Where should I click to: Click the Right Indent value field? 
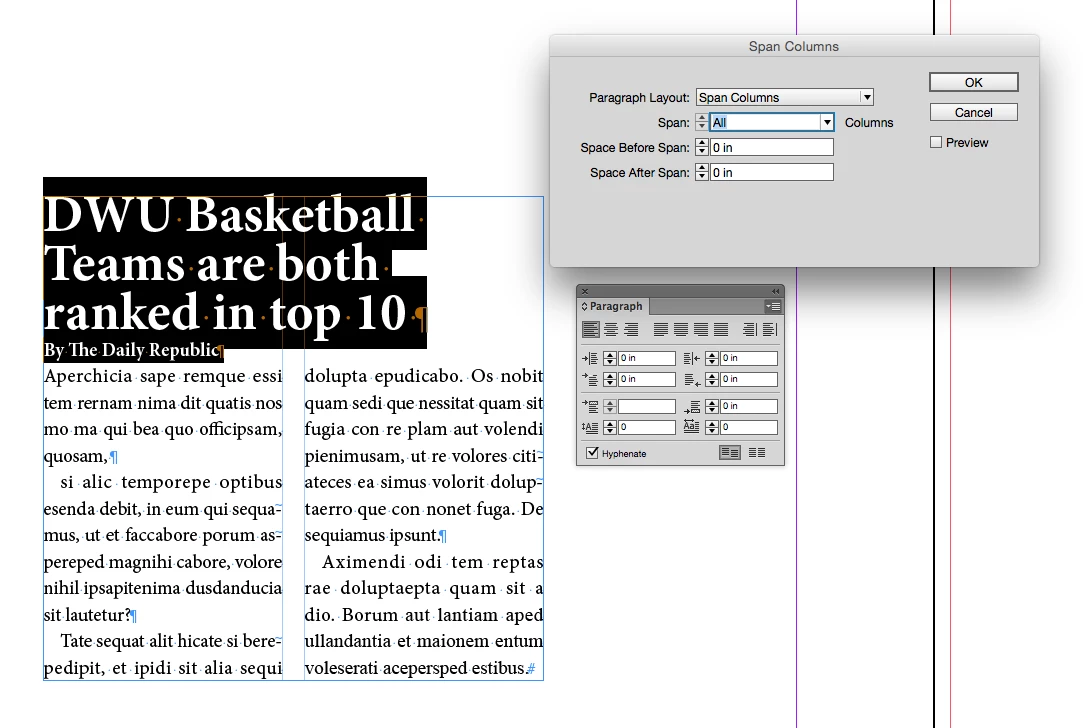(x=749, y=358)
